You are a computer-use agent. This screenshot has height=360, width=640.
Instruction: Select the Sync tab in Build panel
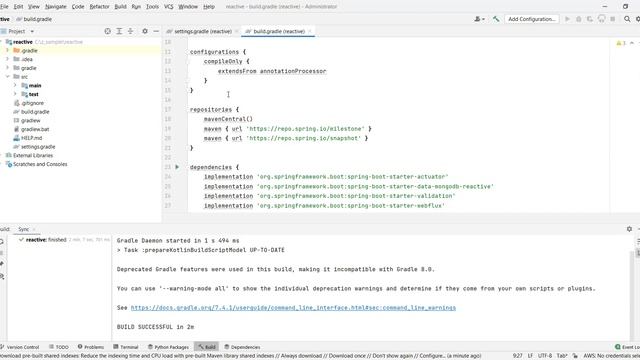pos(24,229)
